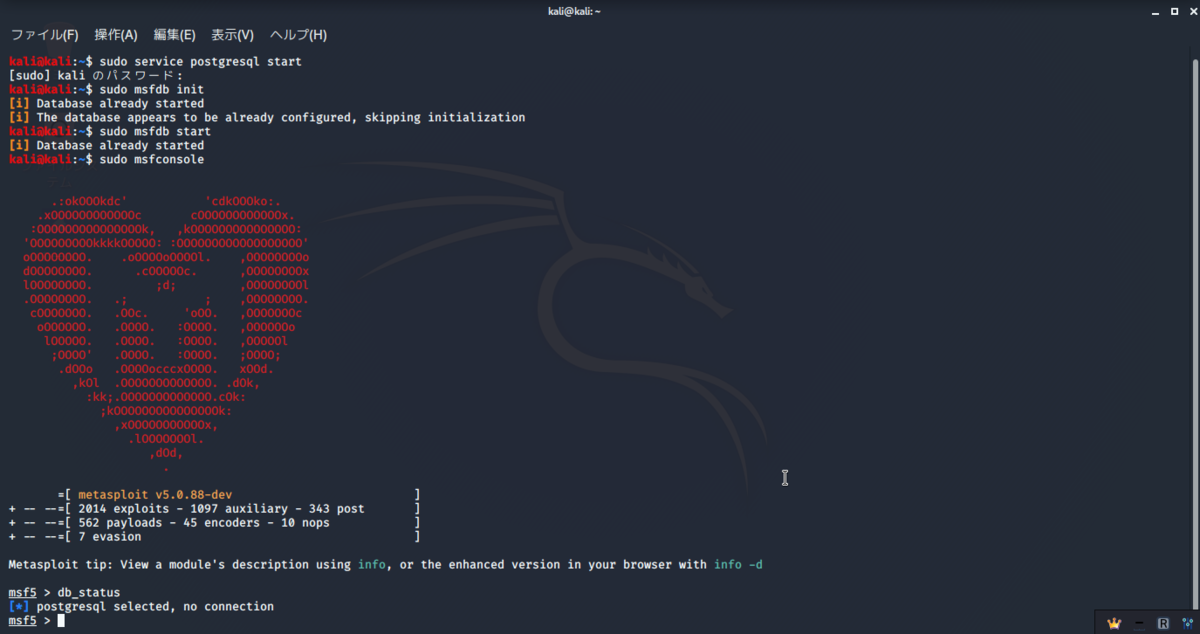Click '2014 exploits - 1097 auxiliary' line
The image size is (1200, 634).
[x=221, y=509]
